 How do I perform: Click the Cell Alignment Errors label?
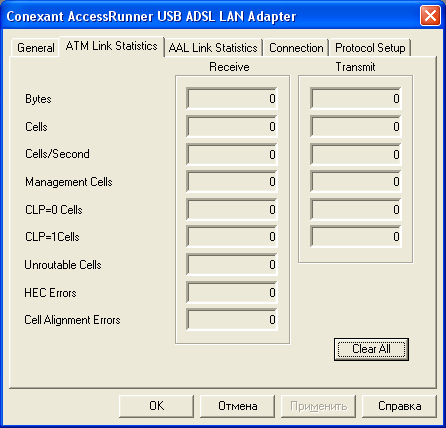[72, 320]
